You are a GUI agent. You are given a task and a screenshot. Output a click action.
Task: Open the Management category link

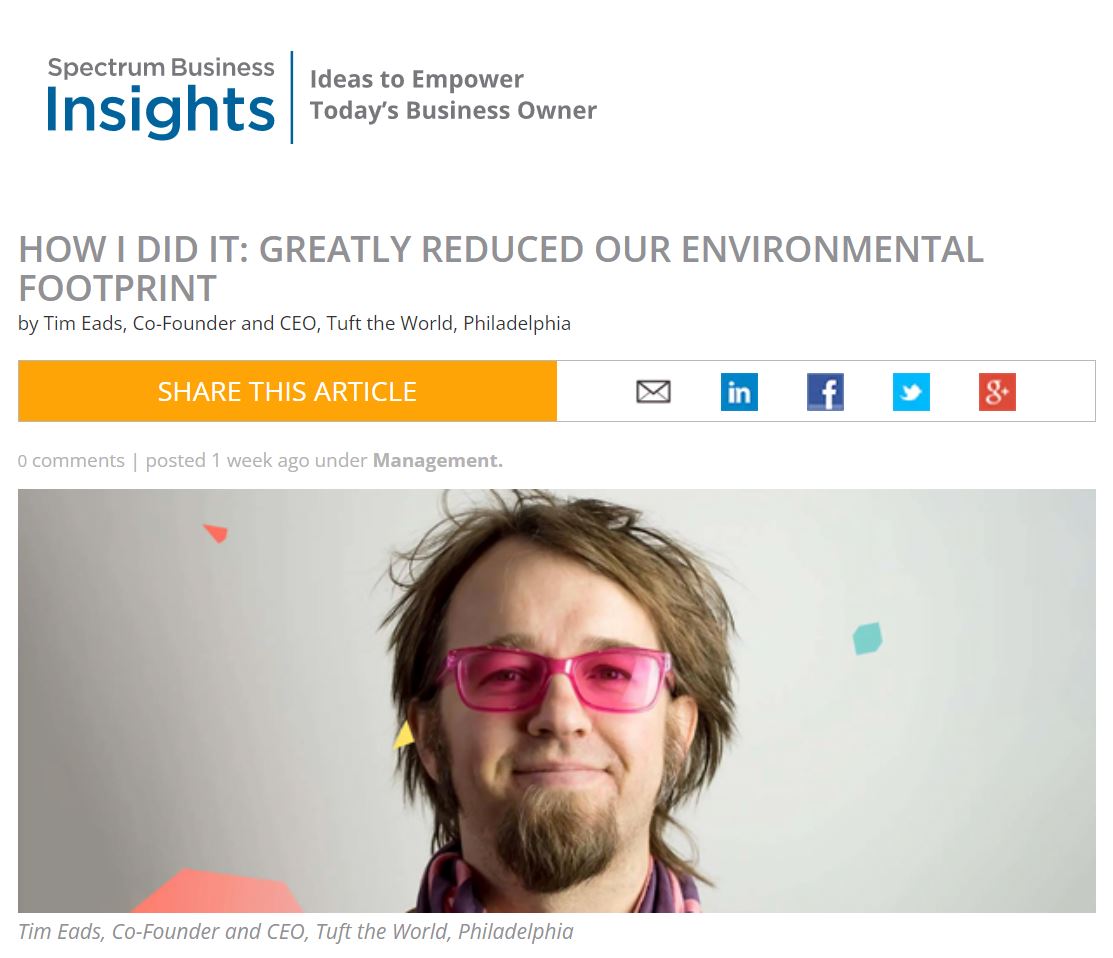[437, 460]
